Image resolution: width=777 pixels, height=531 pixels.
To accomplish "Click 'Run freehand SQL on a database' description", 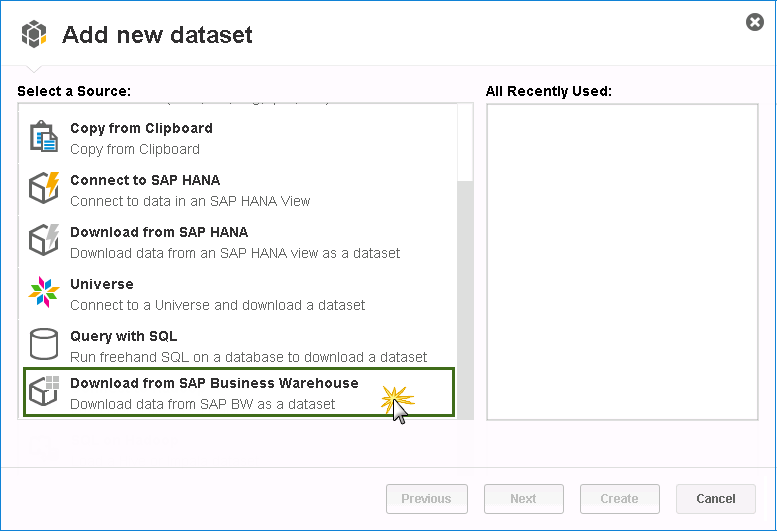I will (248, 357).
